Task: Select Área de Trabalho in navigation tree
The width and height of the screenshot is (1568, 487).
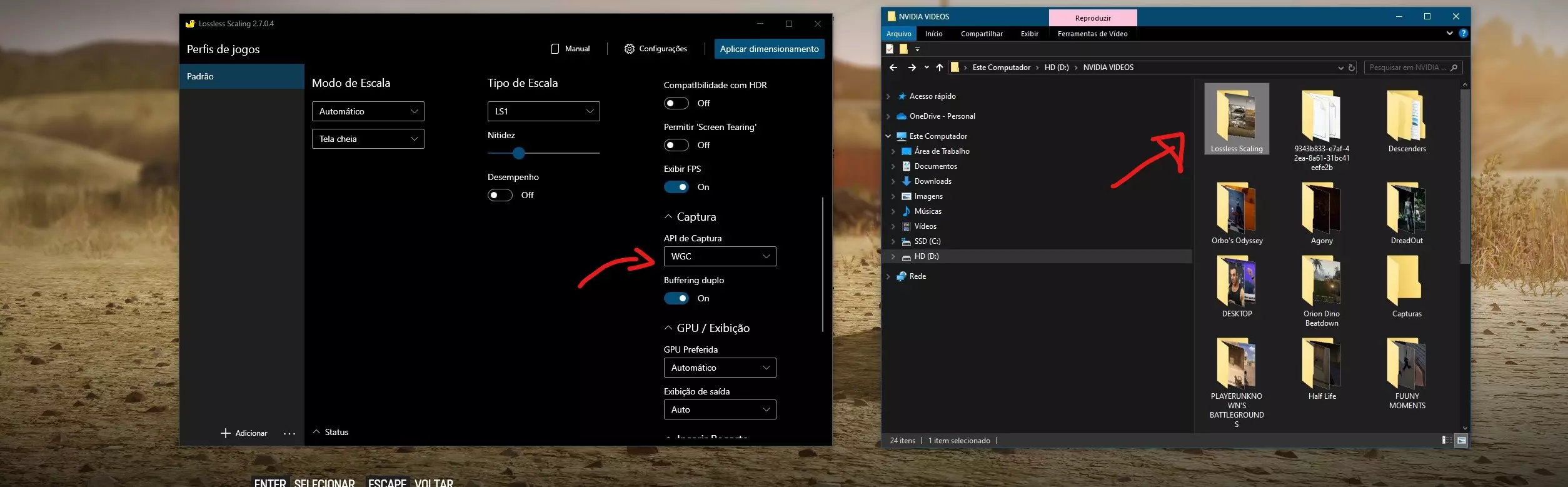Action: tap(942, 151)
